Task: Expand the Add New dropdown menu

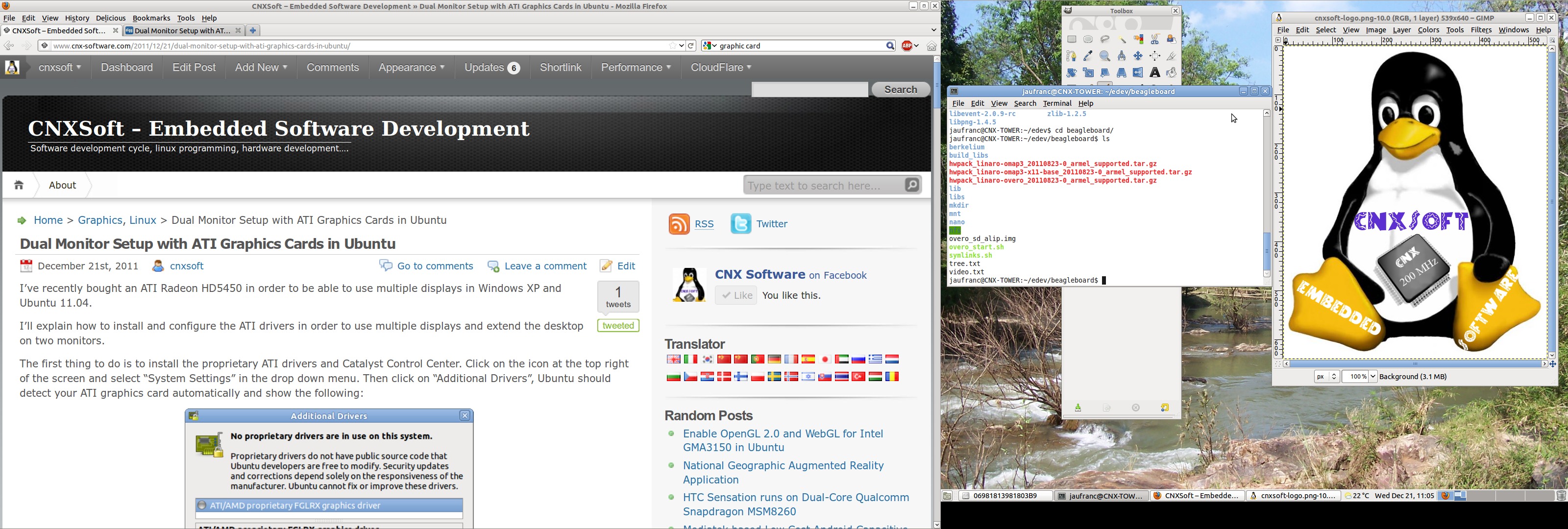Action: point(261,68)
